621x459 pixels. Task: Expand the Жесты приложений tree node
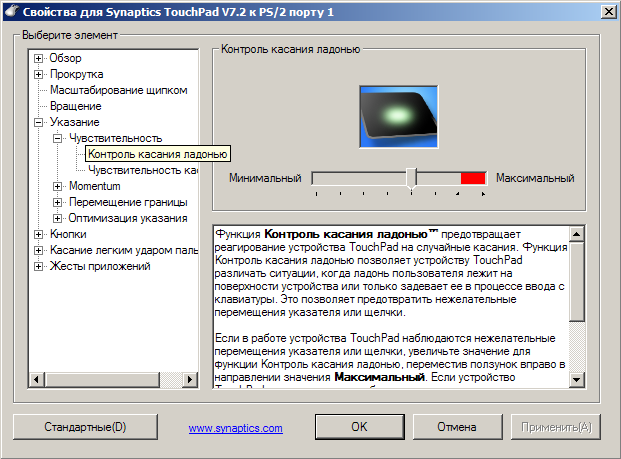[38, 267]
